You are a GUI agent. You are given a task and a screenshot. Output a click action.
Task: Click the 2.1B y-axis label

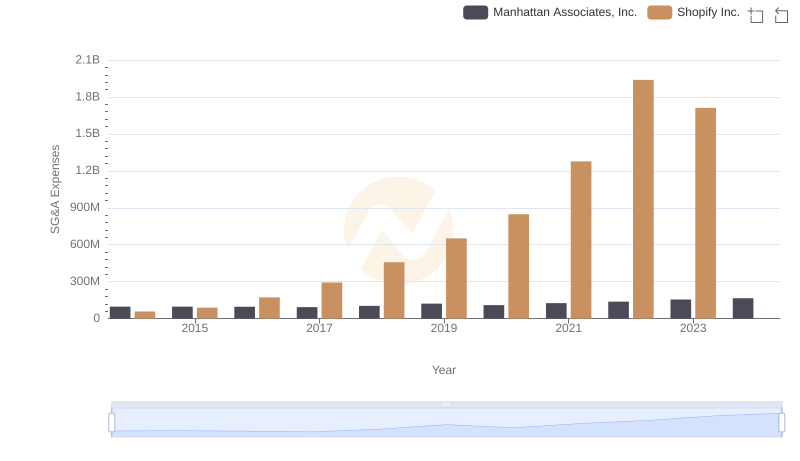87,60
